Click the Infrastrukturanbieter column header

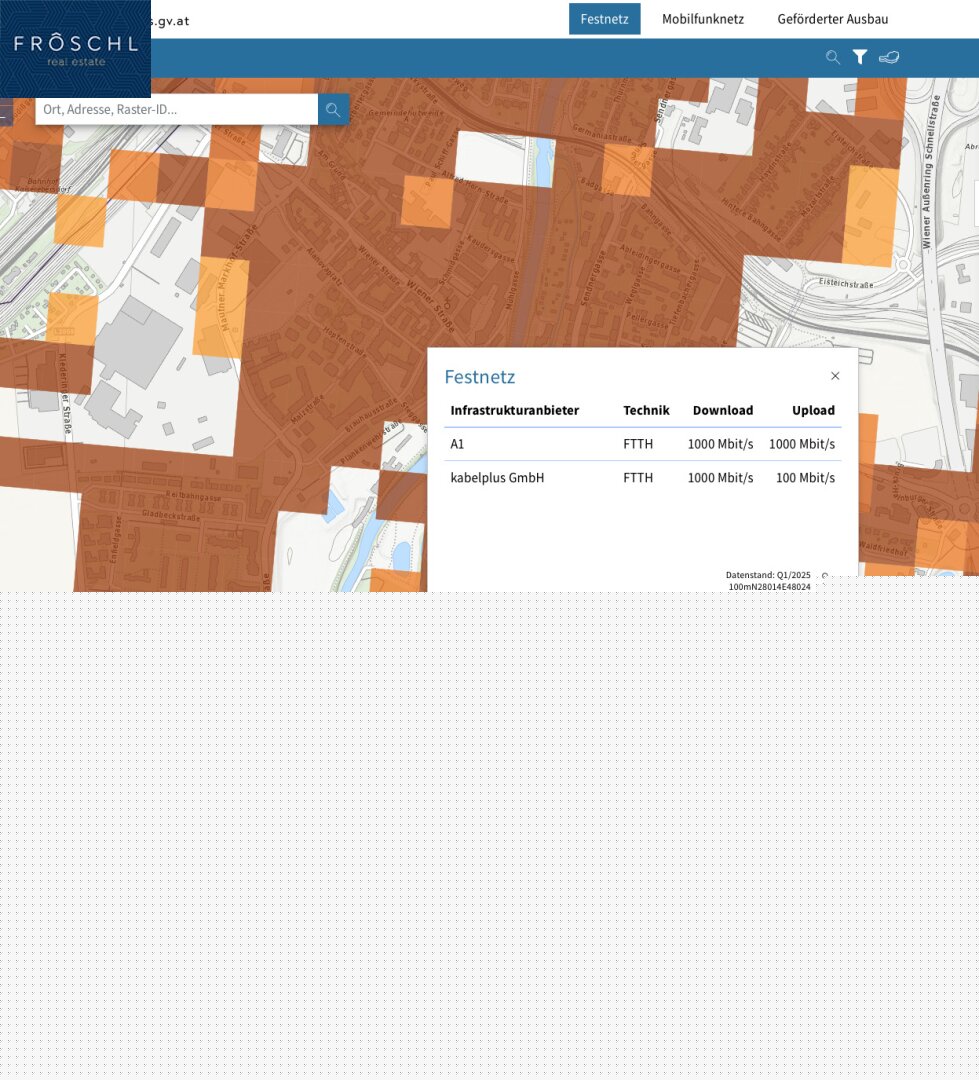[x=514, y=410]
